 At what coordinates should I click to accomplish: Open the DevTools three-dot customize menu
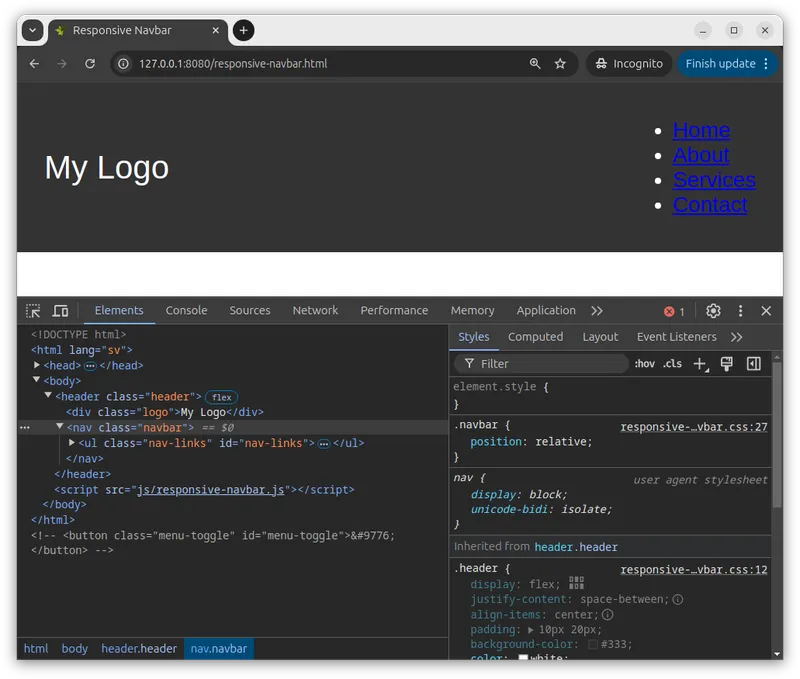(x=740, y=311)
